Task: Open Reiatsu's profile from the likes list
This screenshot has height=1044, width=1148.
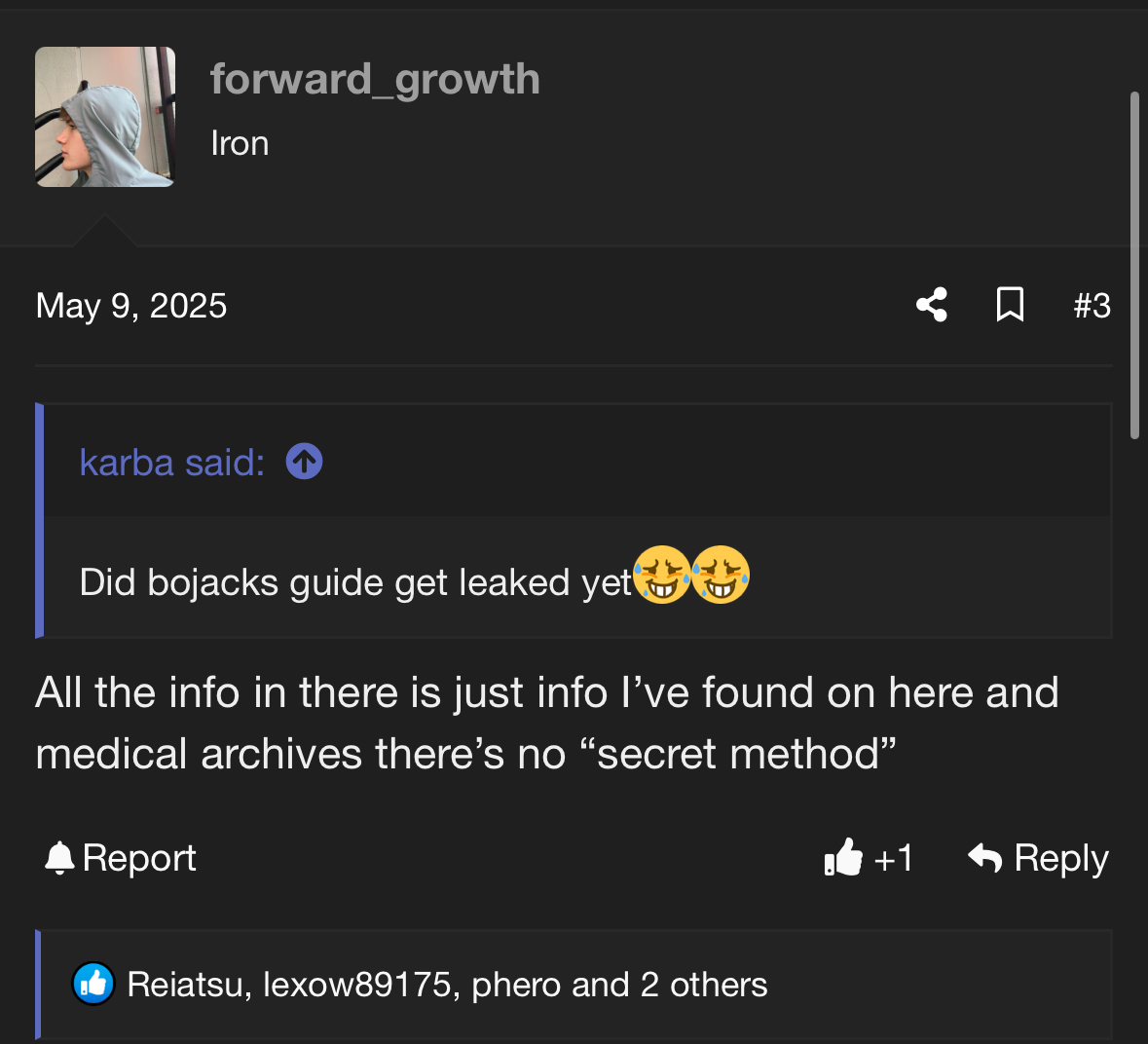Action: pos(184,985)
